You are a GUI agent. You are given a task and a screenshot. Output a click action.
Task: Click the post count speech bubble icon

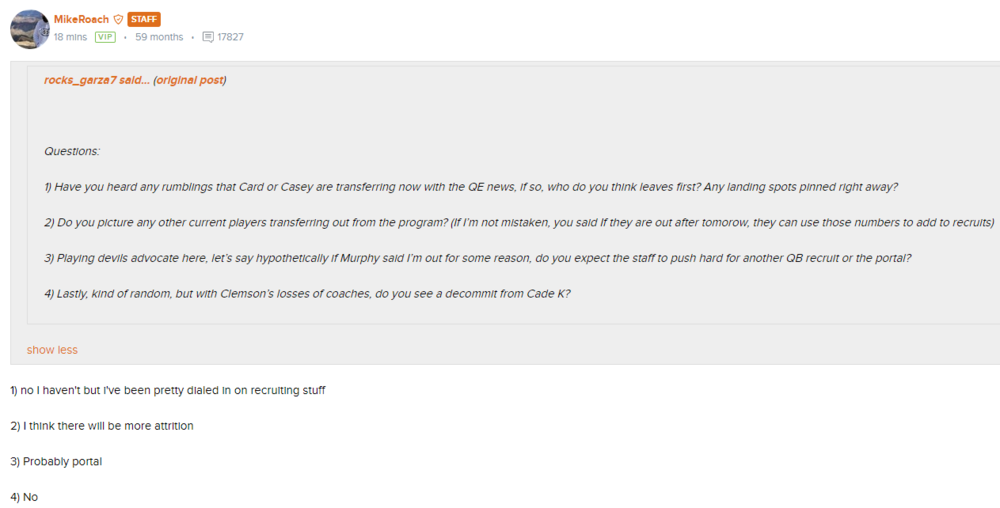pos(208,37)
